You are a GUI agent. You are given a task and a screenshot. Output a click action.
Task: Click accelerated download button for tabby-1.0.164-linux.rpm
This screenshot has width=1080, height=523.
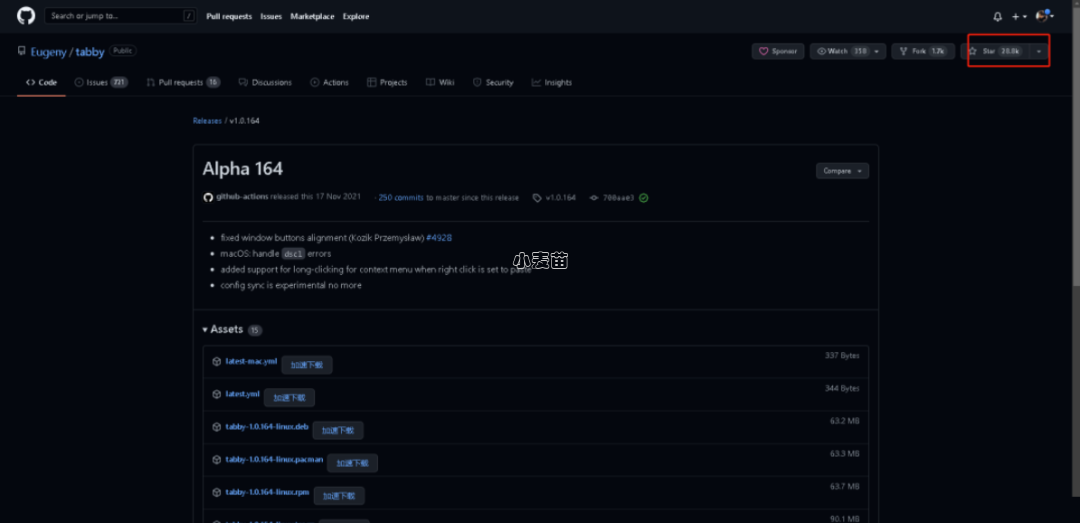pos(339,496)
